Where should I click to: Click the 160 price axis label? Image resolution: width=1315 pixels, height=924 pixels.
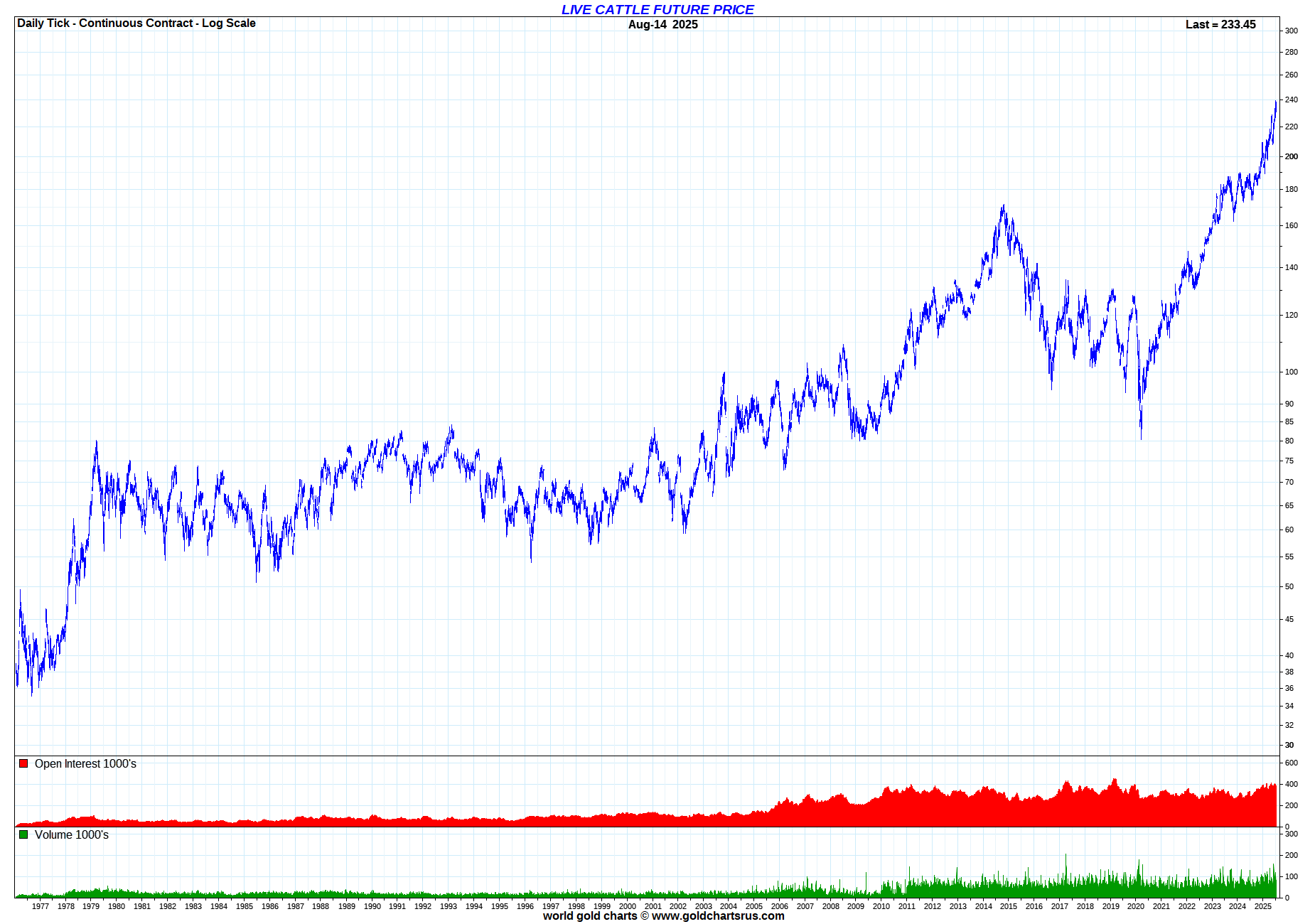[1292, 225]
